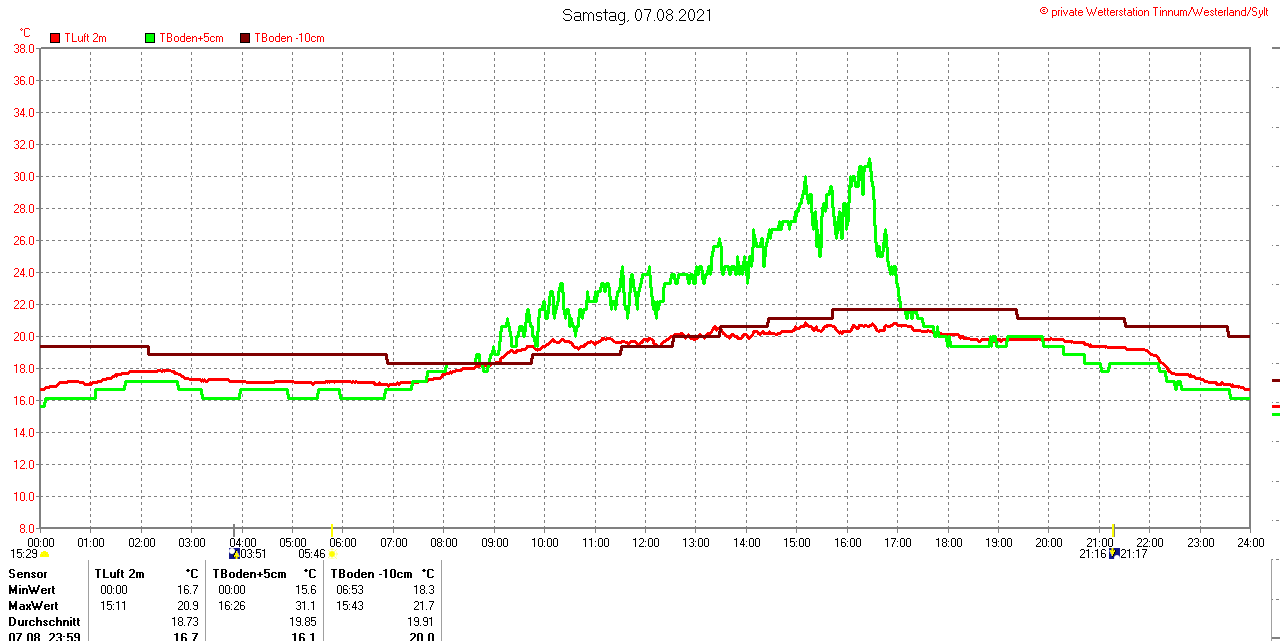1280x641 pixels.
Task: Click the TLuft 2m column header in table
Action: pos(120,574)
